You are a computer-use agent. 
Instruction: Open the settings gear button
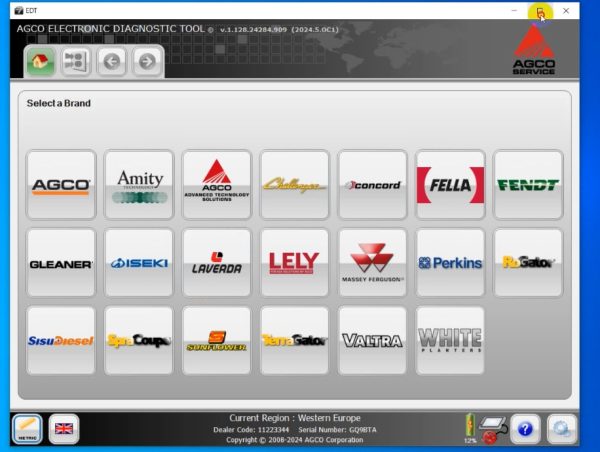(561, 429)
